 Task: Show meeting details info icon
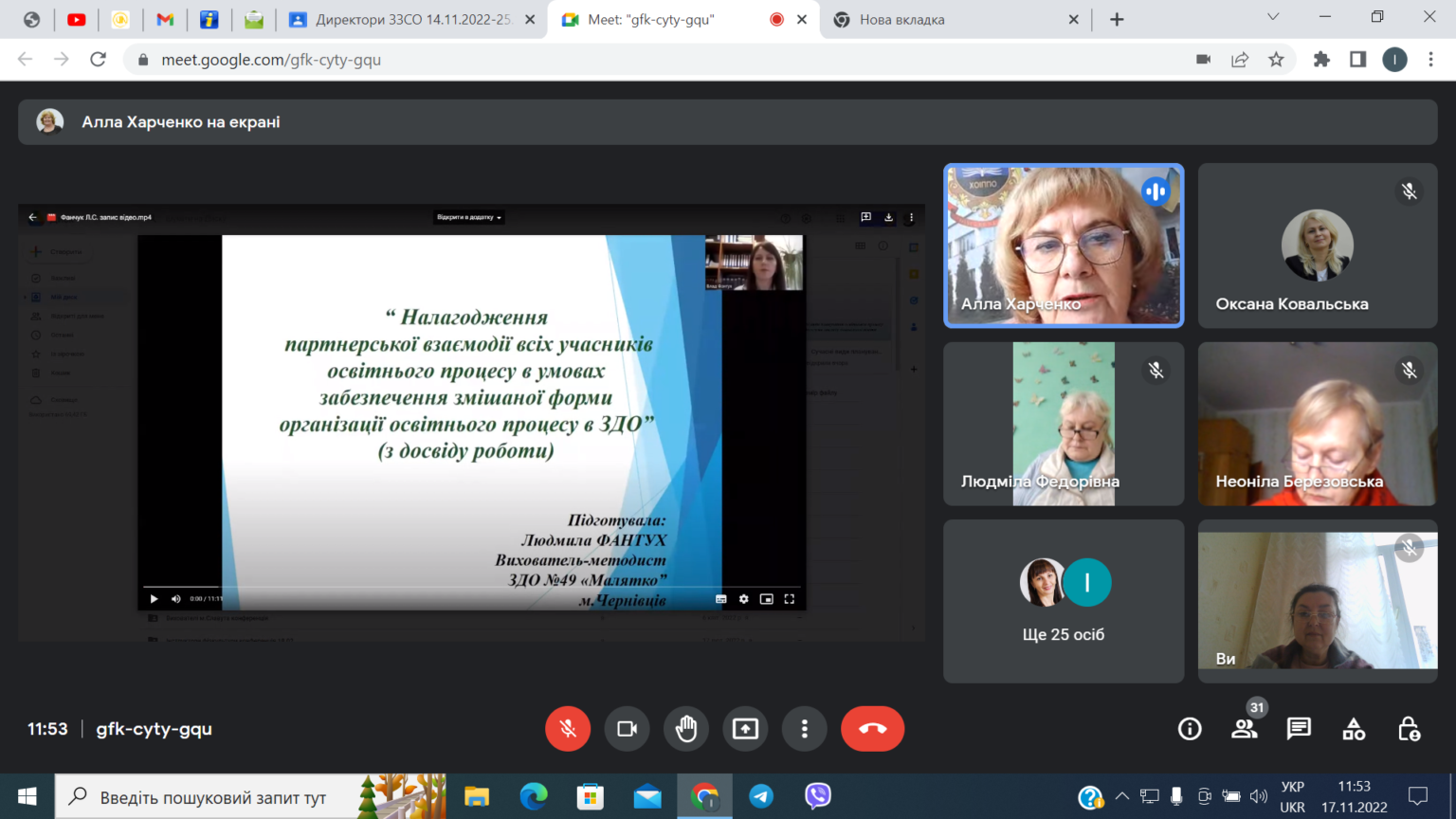coord(1190,729)
